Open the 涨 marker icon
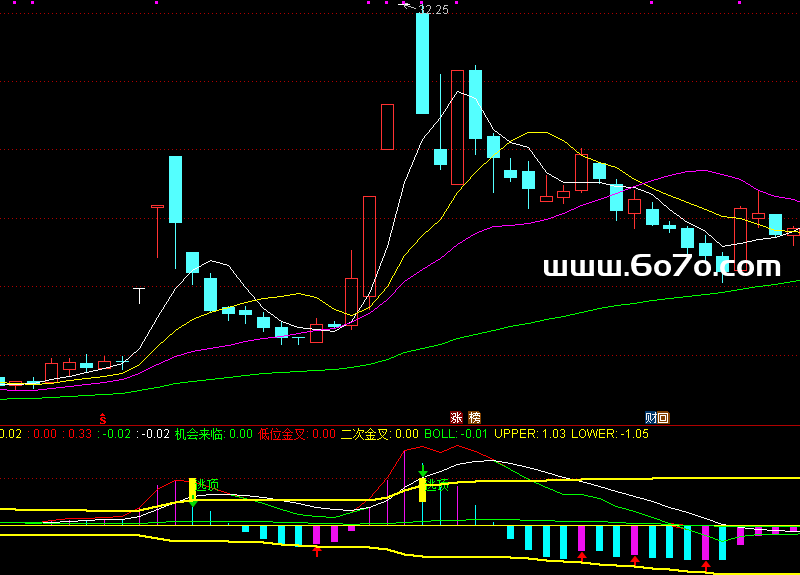Image resolution: width=800 pixels, height=575 pixels. click(x=456, y=417)
